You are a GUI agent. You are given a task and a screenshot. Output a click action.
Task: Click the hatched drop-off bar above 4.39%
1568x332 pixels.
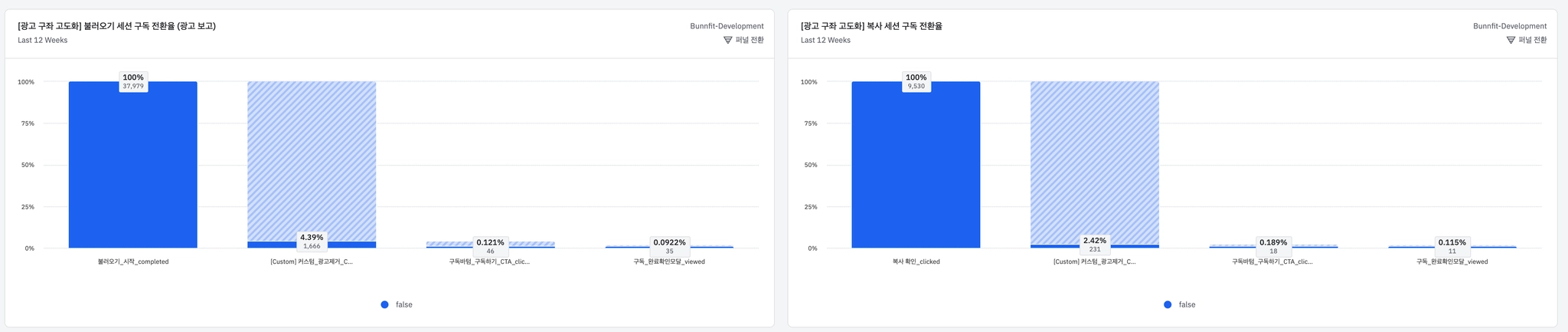[x=312, y=153]
